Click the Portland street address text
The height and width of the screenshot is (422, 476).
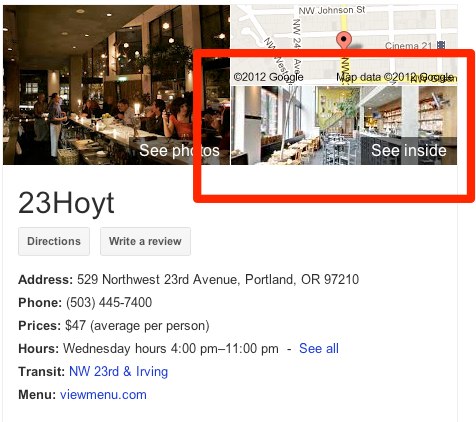click(x=218, y=279)
